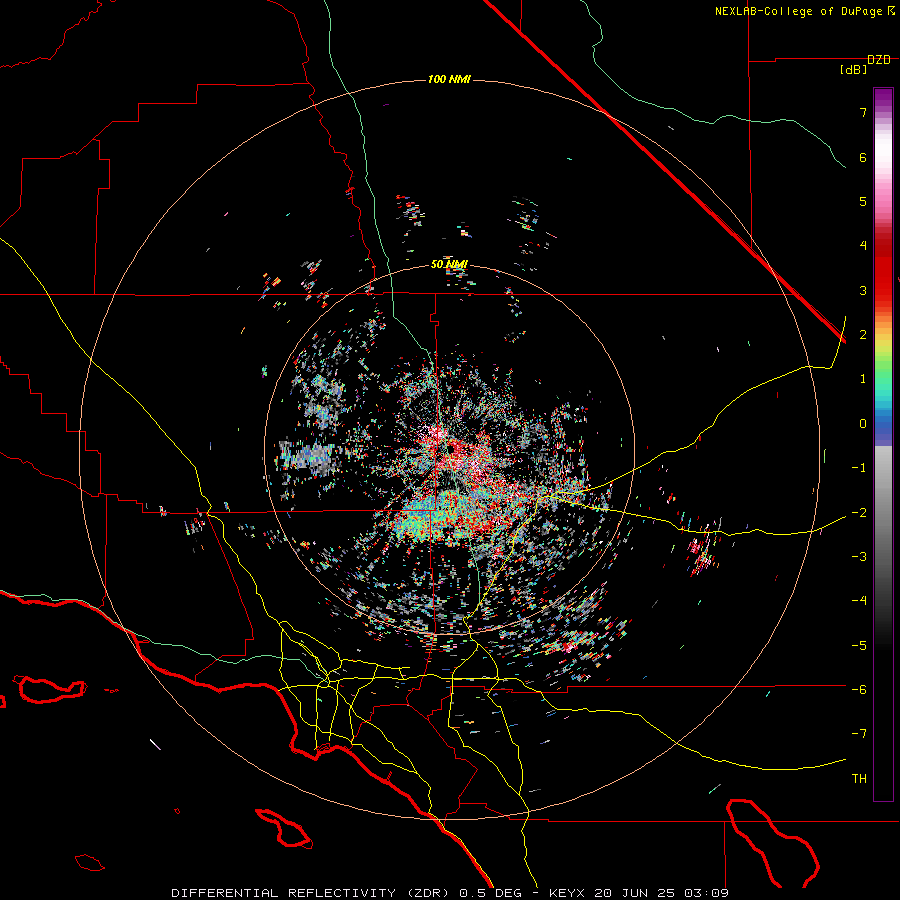Click the 0 dB value on scale

(x=863, y=424)
